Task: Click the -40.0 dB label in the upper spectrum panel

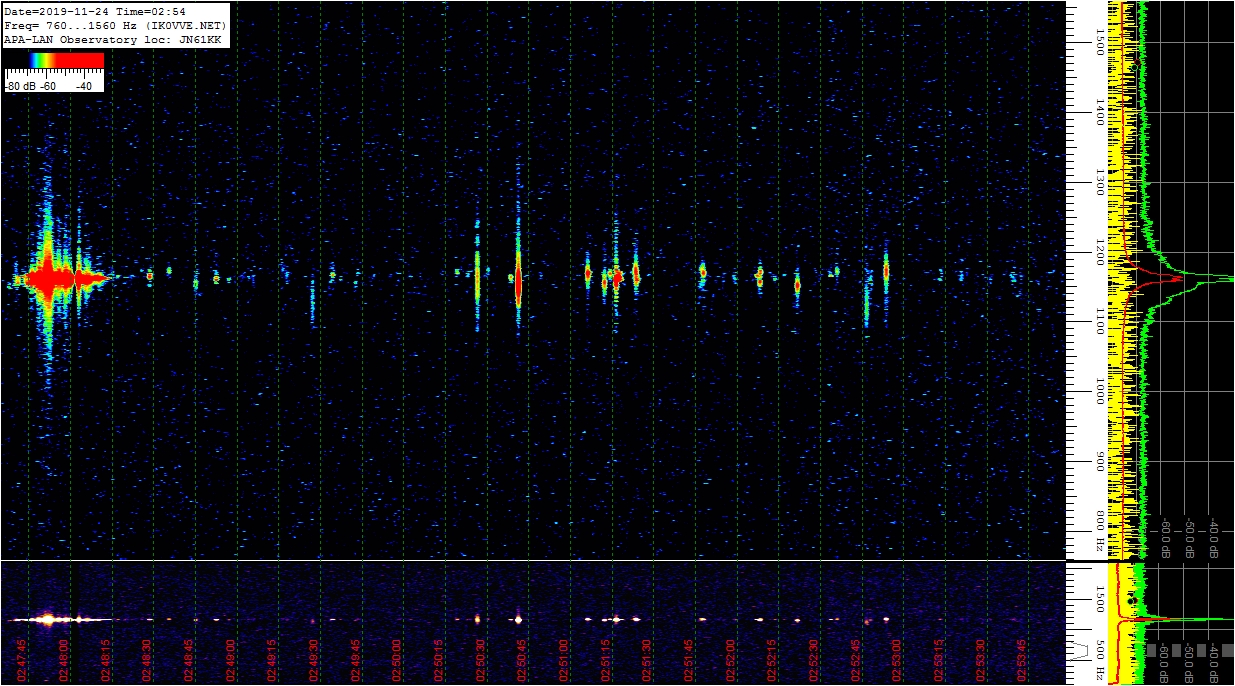Action: coord(1214,536)
